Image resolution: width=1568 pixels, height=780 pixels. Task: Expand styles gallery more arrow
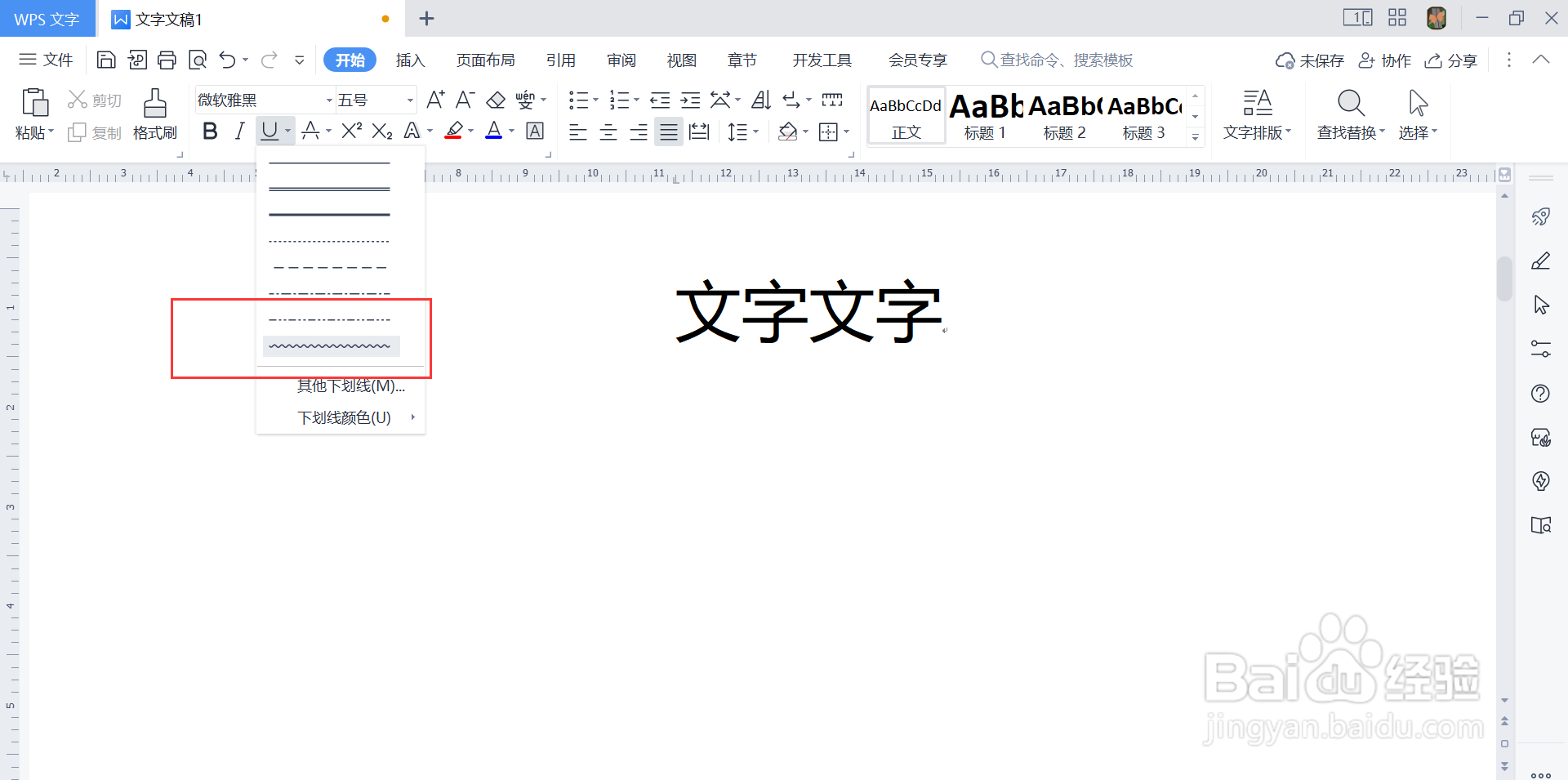[x=1195, y=136]
